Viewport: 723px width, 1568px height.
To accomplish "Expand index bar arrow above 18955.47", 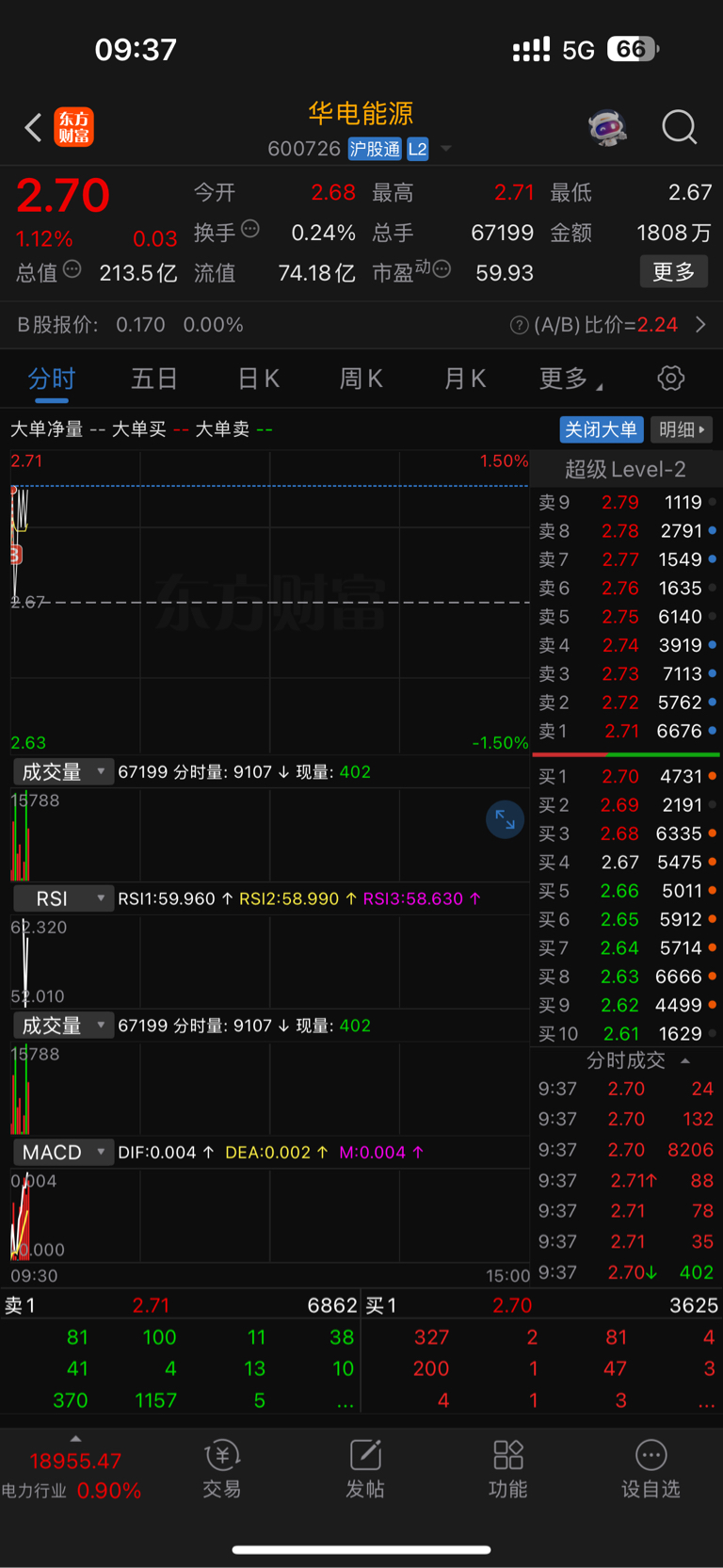I will pyautogui.click(x=75, y=1439).
